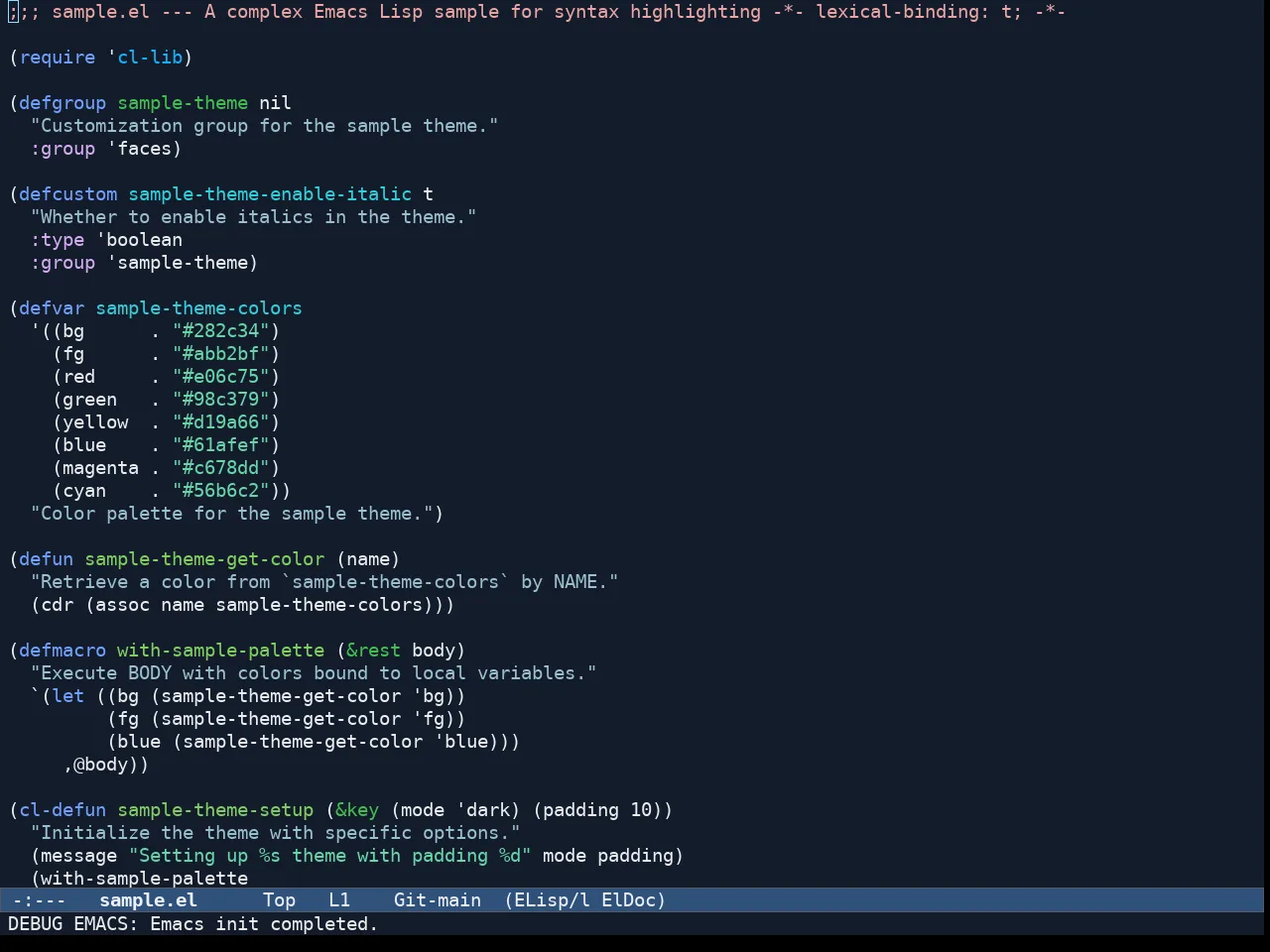This screenshot has height=952, width=1270.
Task: Click the color string "#61afef"
Action: (x=221, y=445)
